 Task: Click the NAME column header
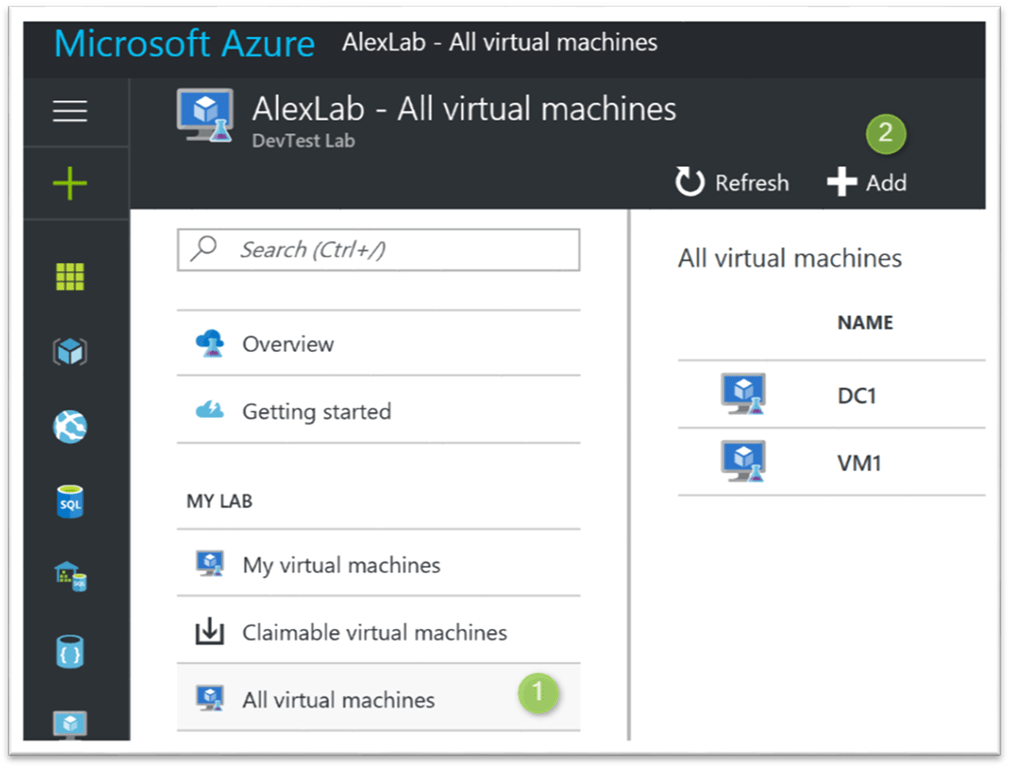coord(865,322)
